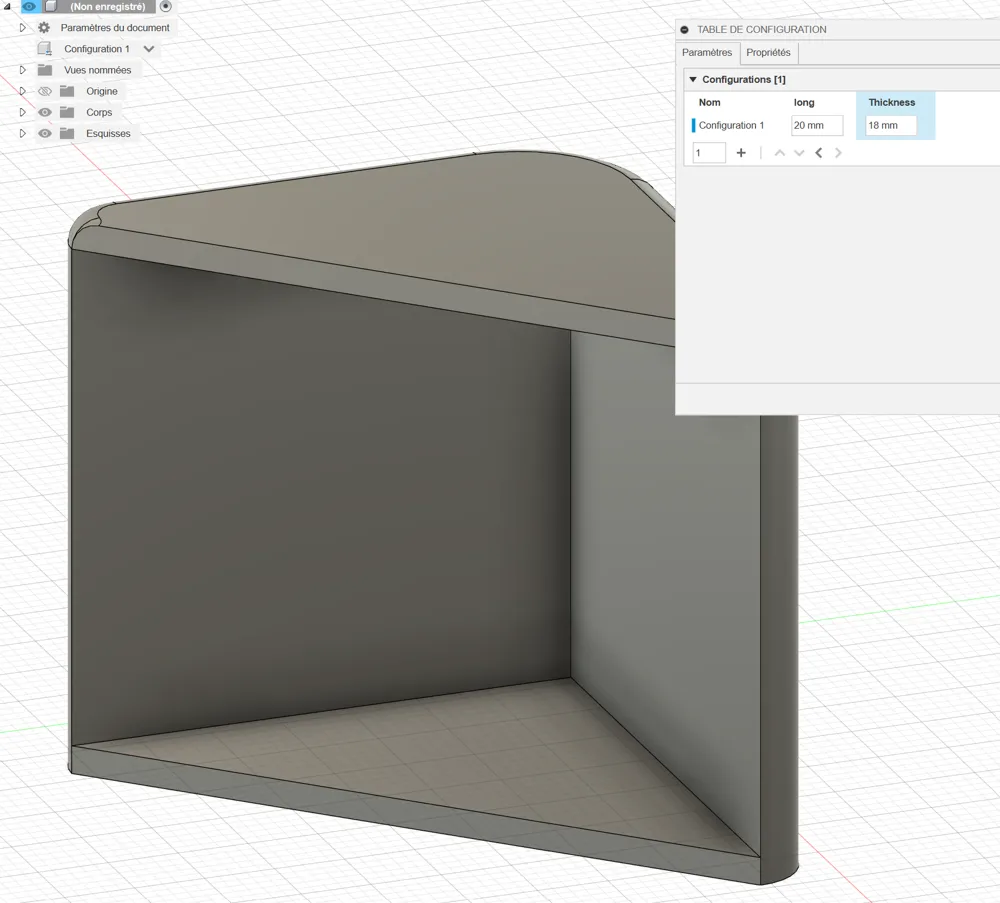This screenshot has width=1000, height=903.
Task: Click the radio marker beside Non enregistré
Action: pyautogui.click(x=166, y=6)
